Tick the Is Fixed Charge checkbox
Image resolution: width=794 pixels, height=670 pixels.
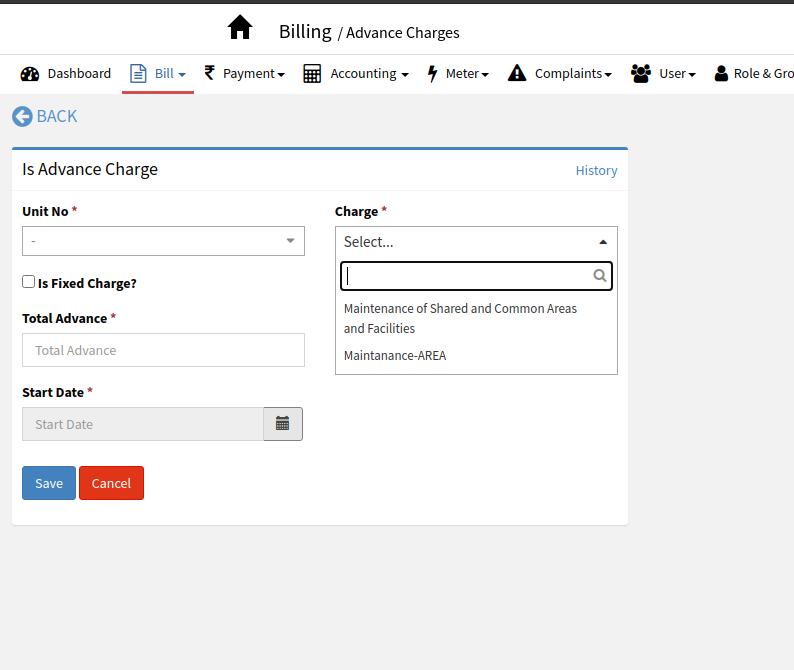(29, 283)
